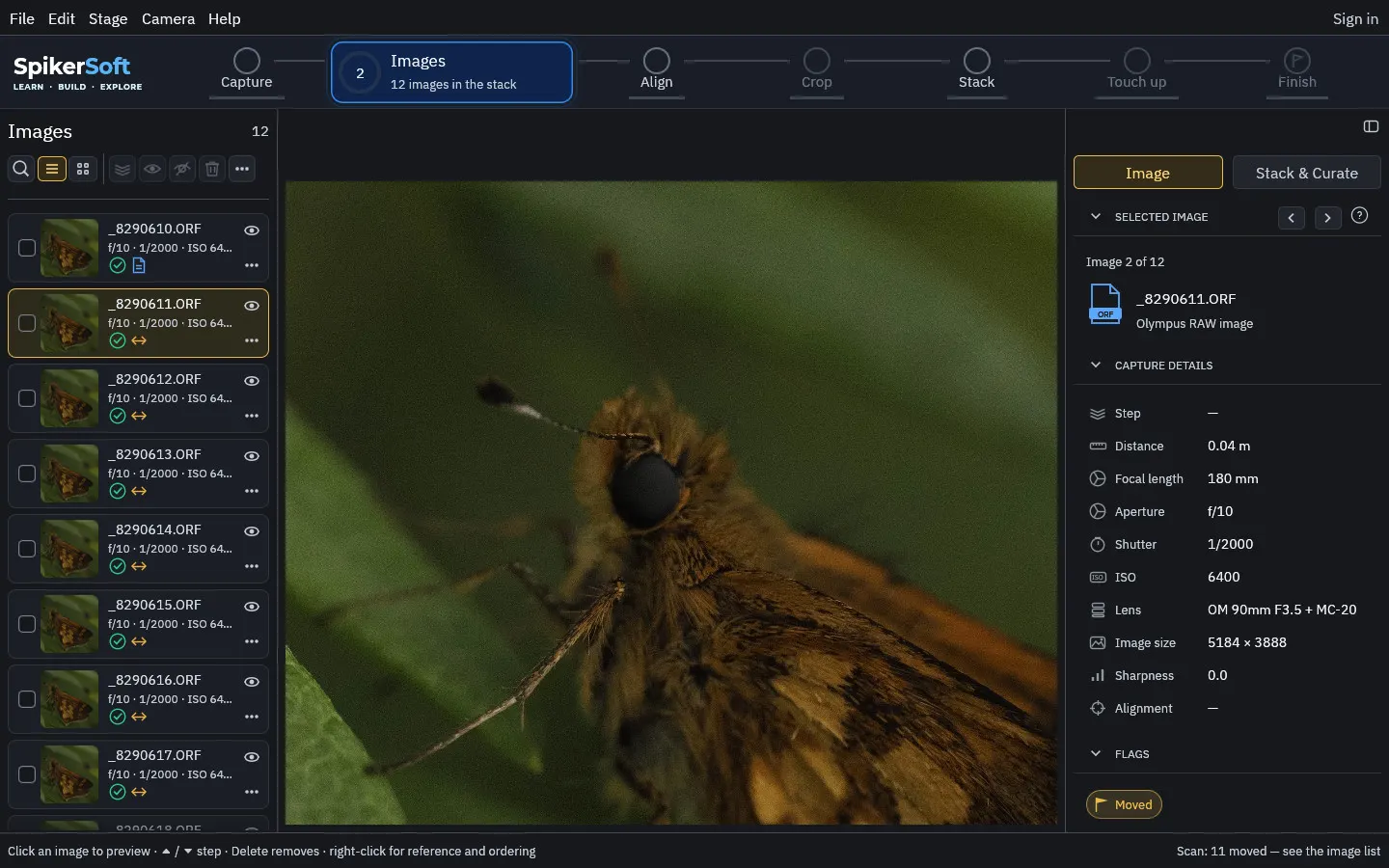Collapse the Capture Details section
Screen dimensions: 1389x868
[1096, 366]
